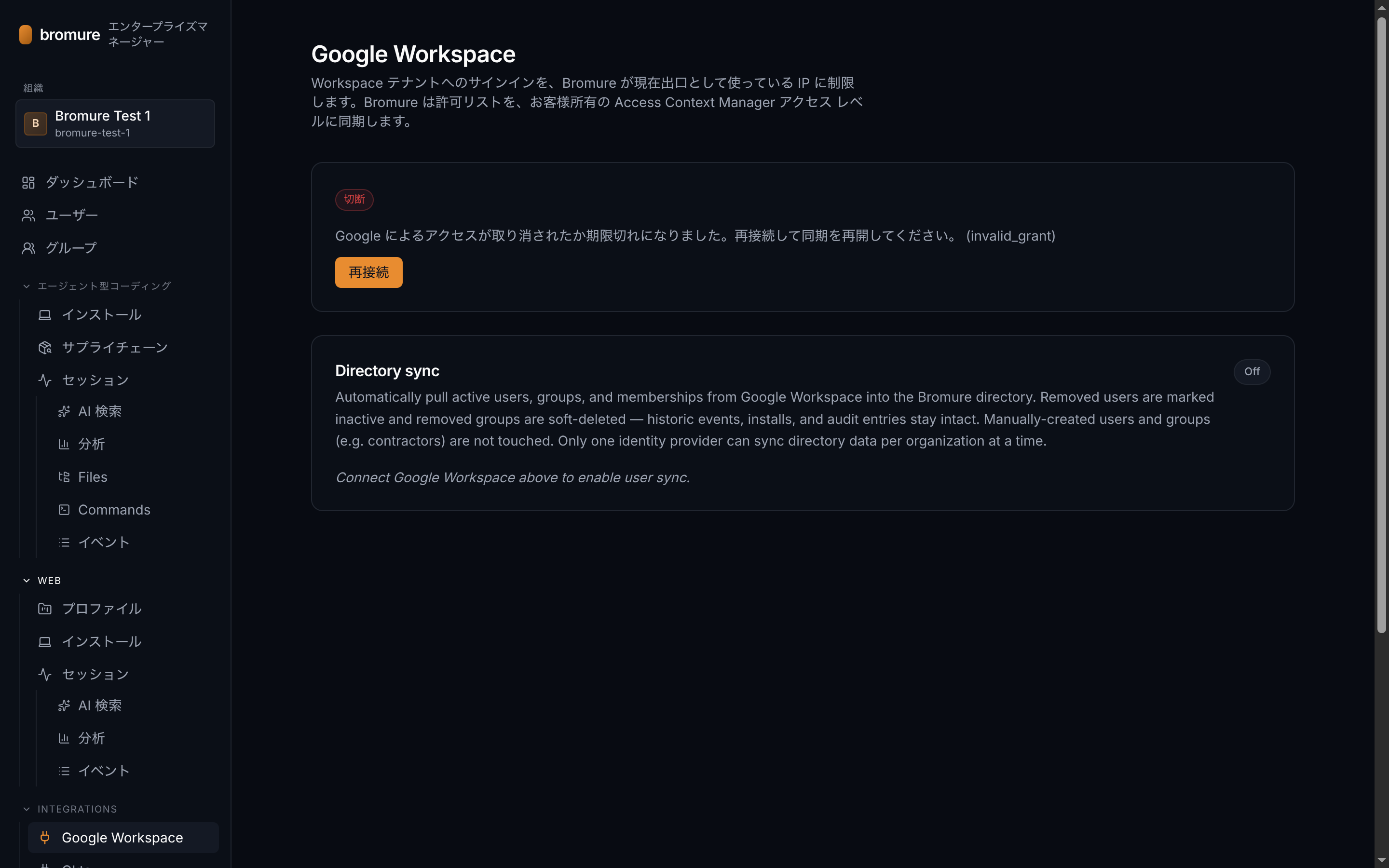Click the B avatar of Bromure Test 1
The height and width of the screenshot is (868, 1389).
[36, 123]
